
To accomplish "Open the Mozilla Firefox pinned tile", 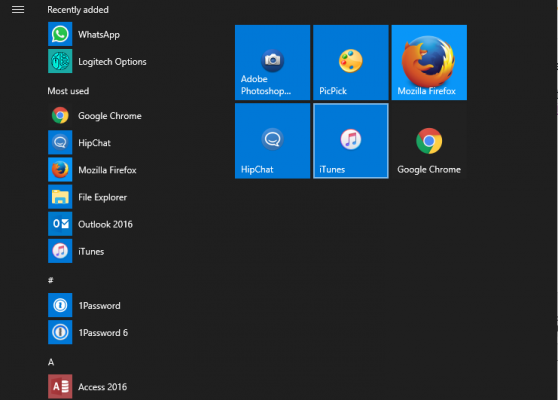I will pyautogui.click(x=429, y=62).
